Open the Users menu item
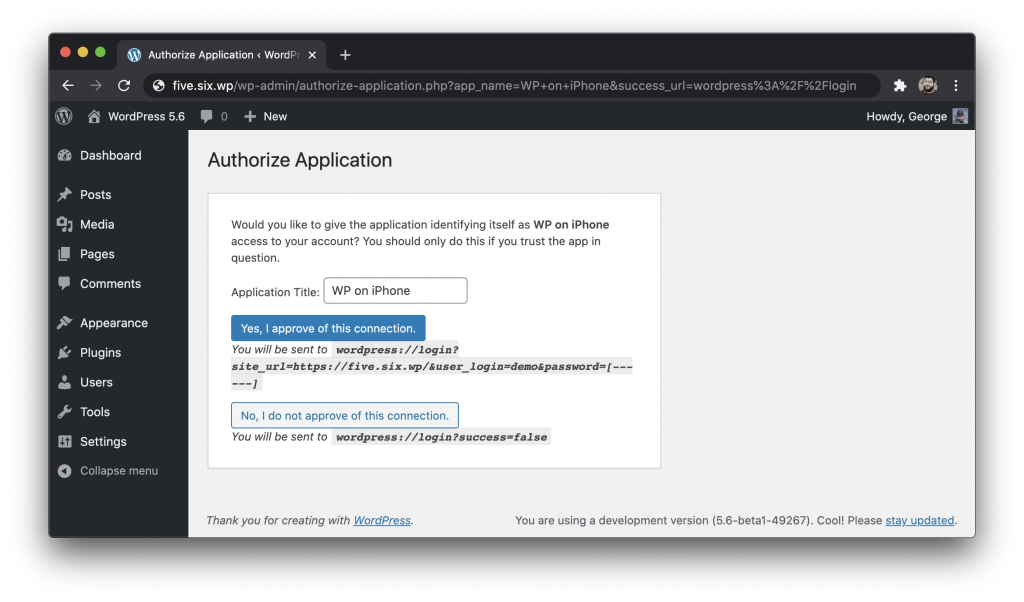This screenshot has width=1024, height=602. click(x=96, y=382)
